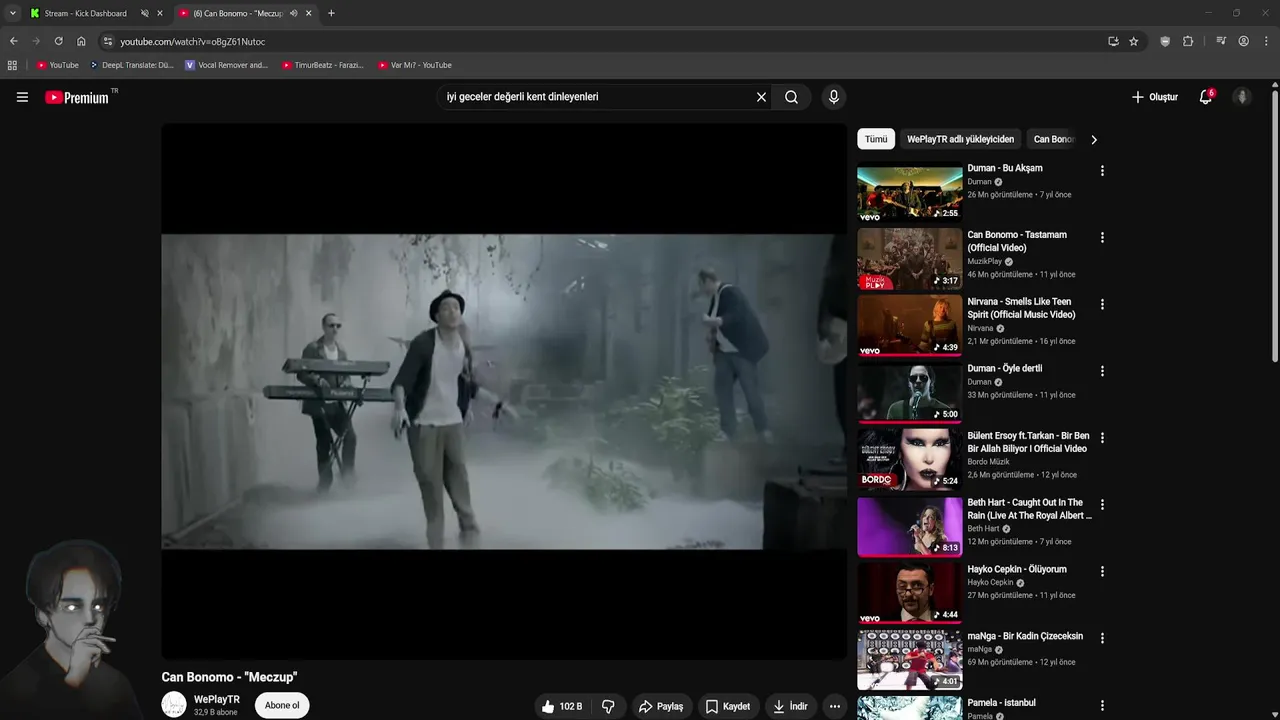Open the notifications bell
1280x720 pixels.
[1206, 97]
